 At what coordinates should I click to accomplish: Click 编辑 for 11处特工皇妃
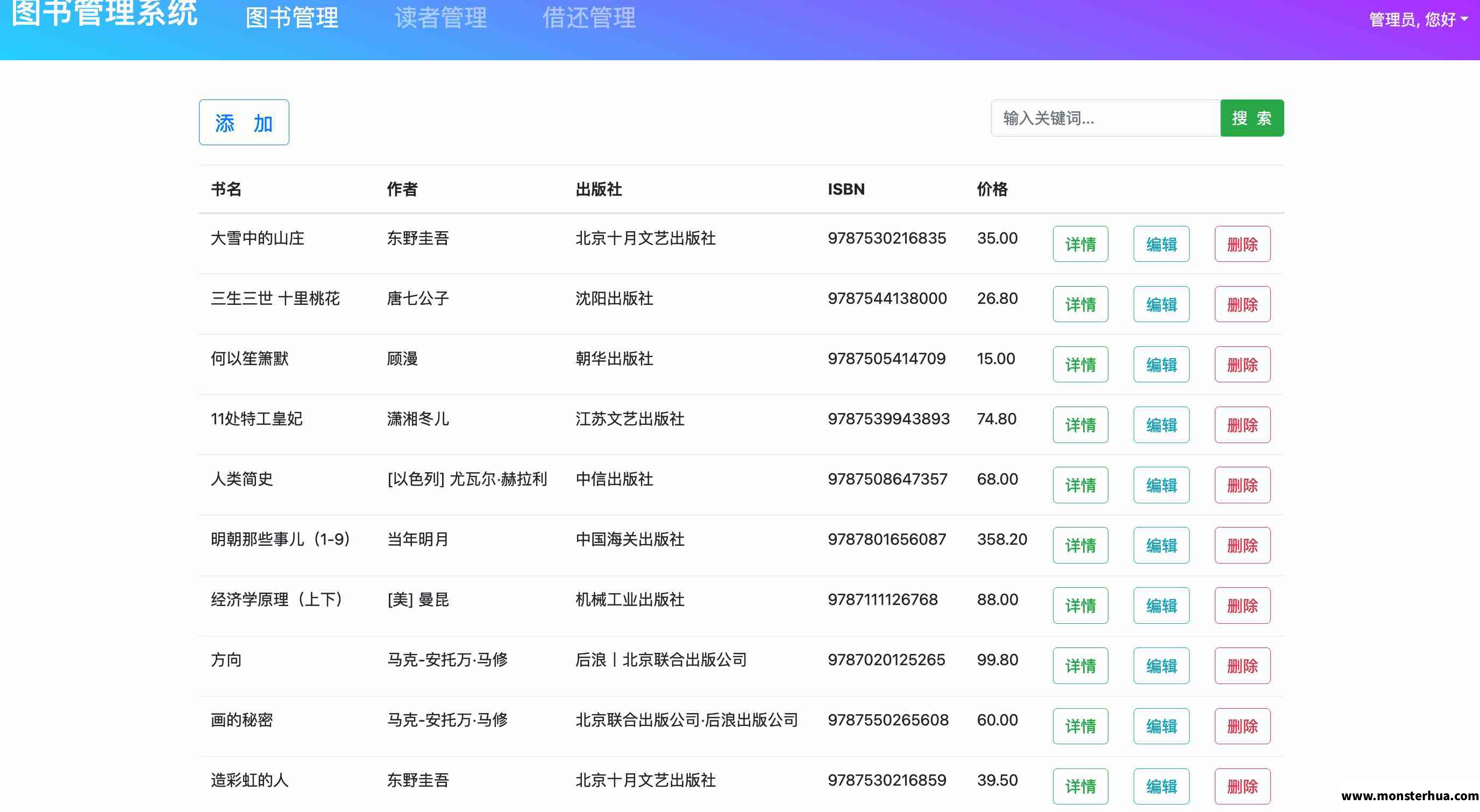coord(1162,425)
